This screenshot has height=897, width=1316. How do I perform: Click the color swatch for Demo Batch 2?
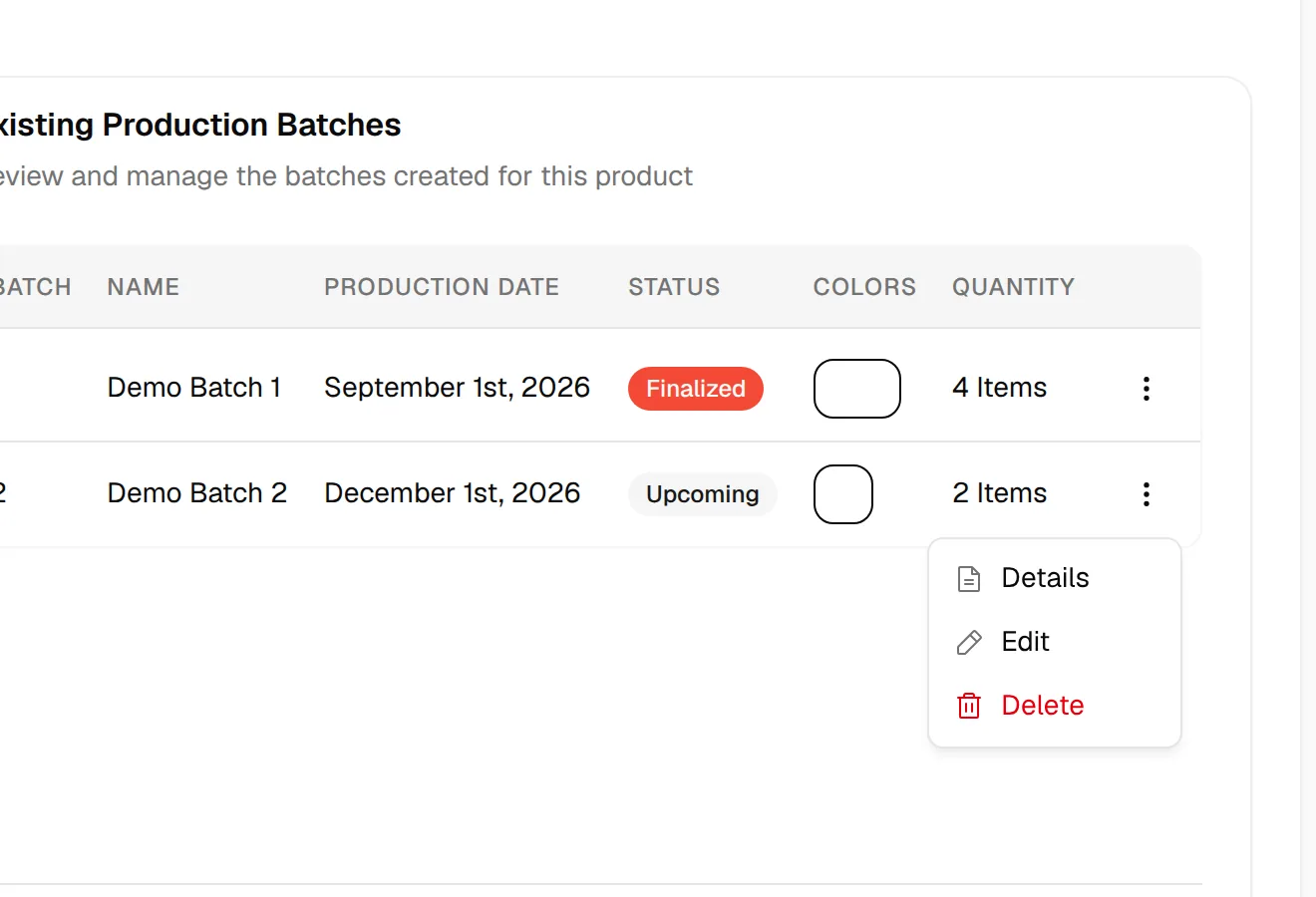click(843, 494)
